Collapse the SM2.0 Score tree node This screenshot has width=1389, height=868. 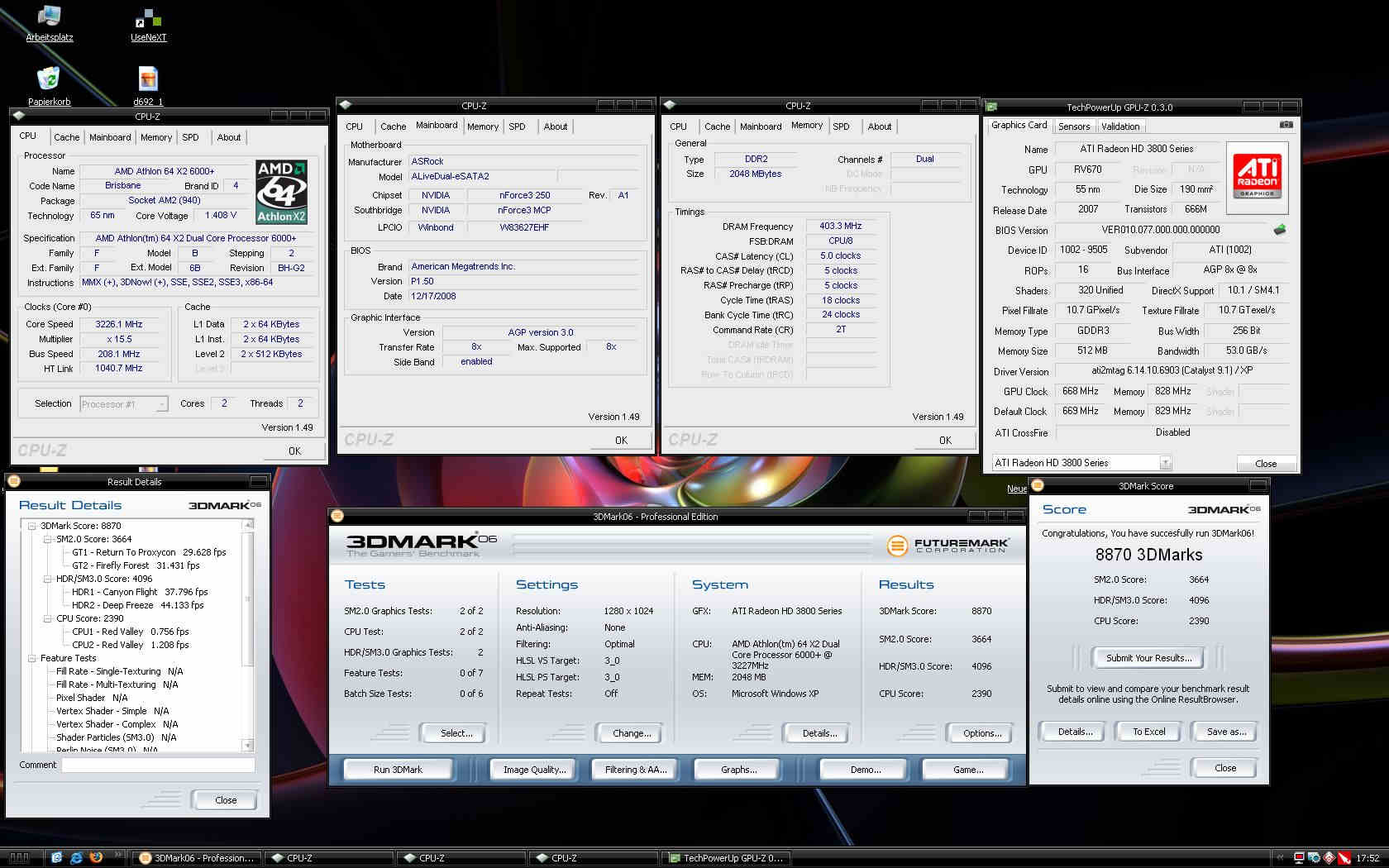48,539
